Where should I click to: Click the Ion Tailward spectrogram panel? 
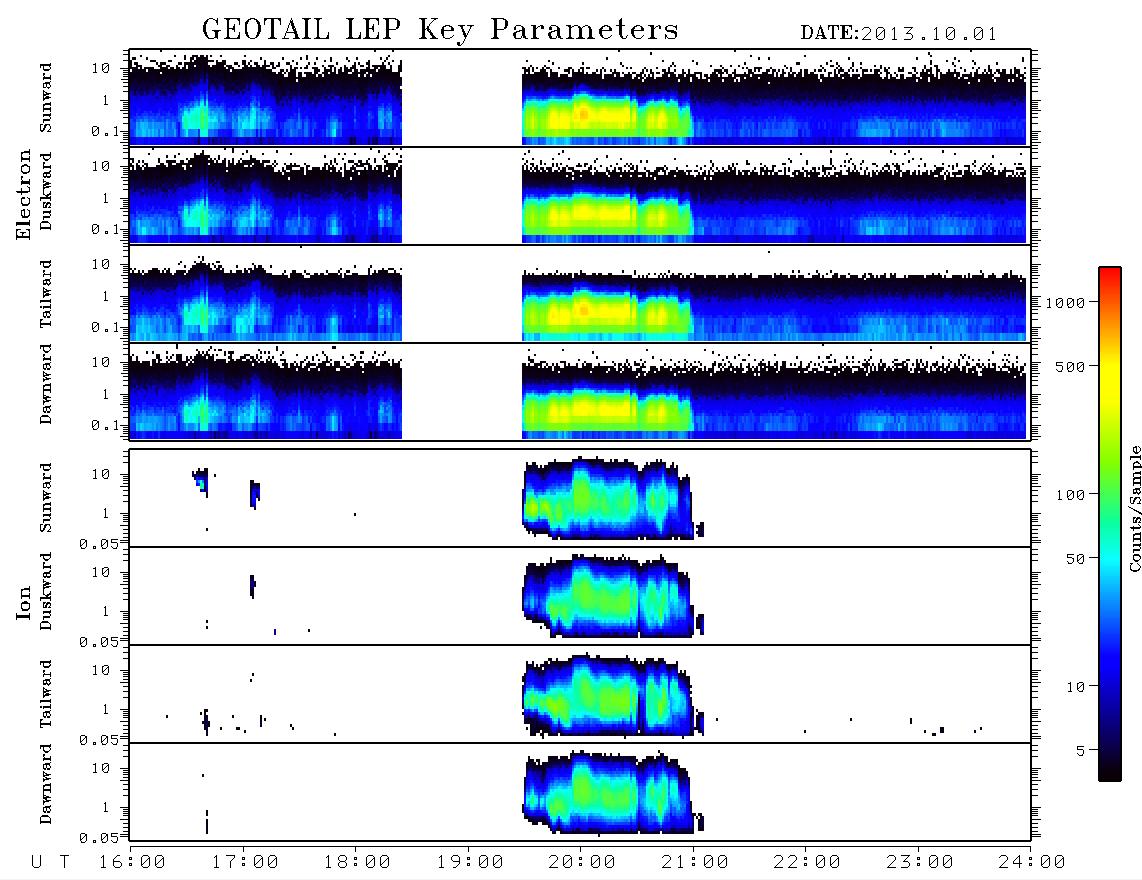(x=580, y=694)
